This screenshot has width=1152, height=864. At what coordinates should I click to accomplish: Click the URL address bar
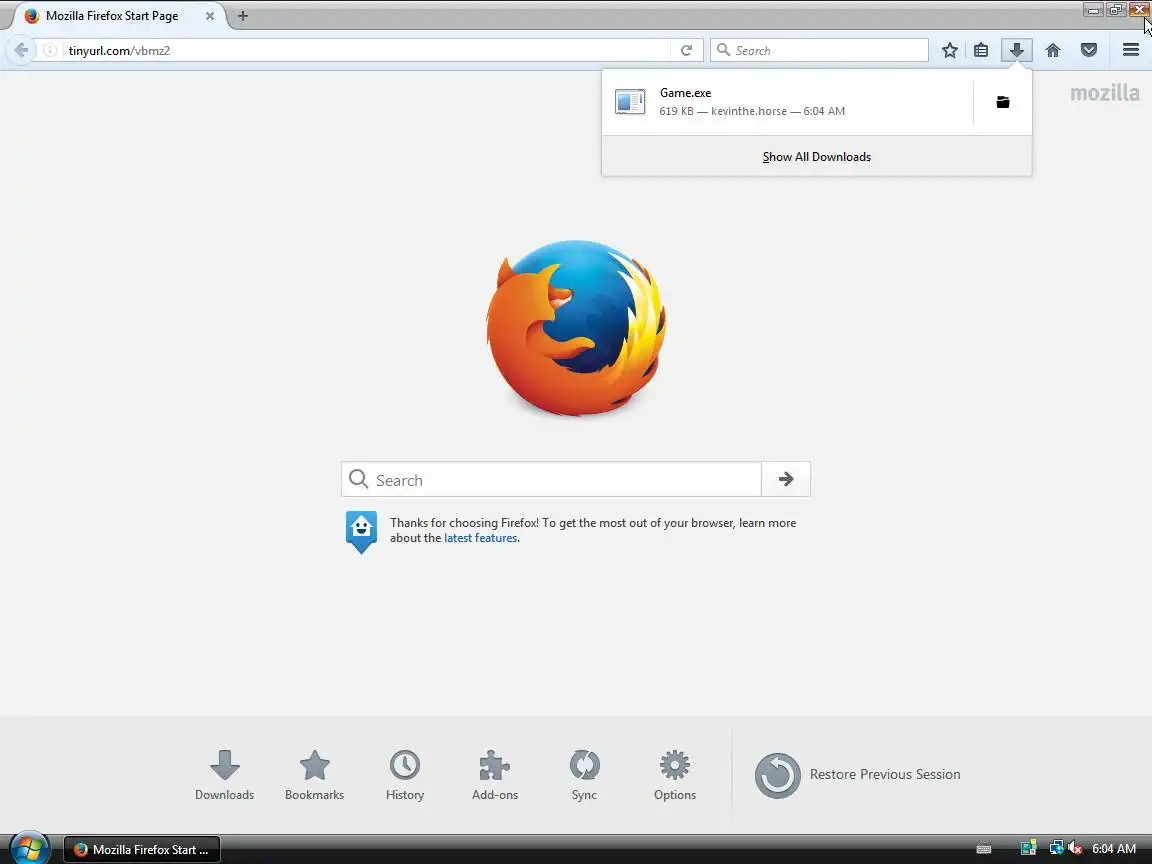[x=365, y=50]
